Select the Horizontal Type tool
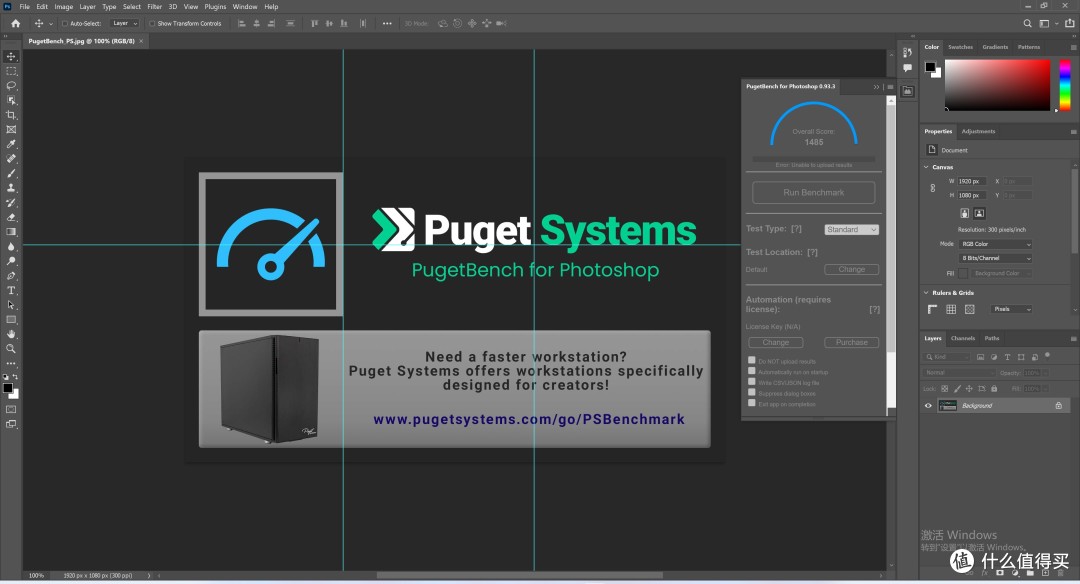Screen dimensions: 1080x584 [x=11, y=291]
